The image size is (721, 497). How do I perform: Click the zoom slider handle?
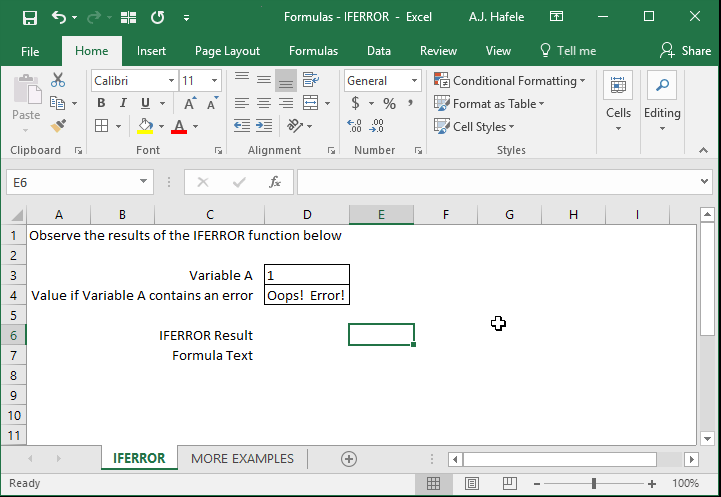point(594,483)
